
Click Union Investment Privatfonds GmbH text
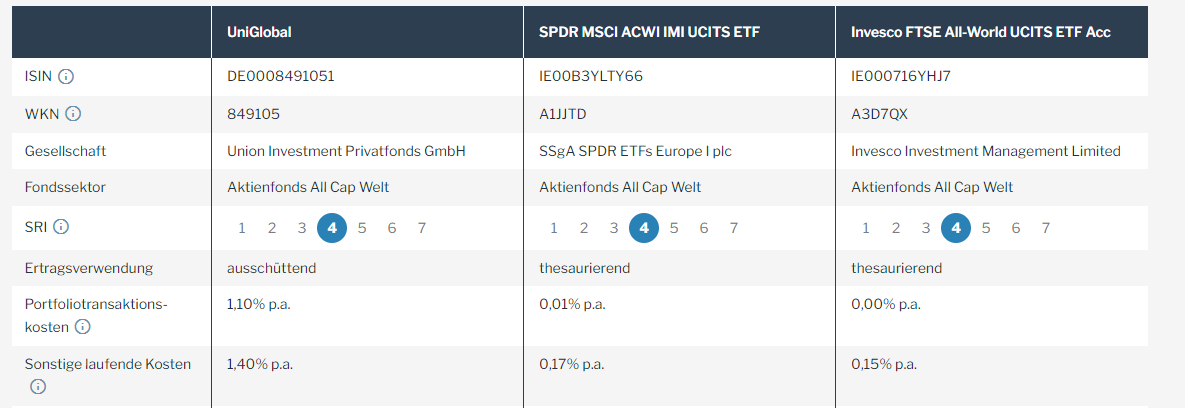point(346,152)
